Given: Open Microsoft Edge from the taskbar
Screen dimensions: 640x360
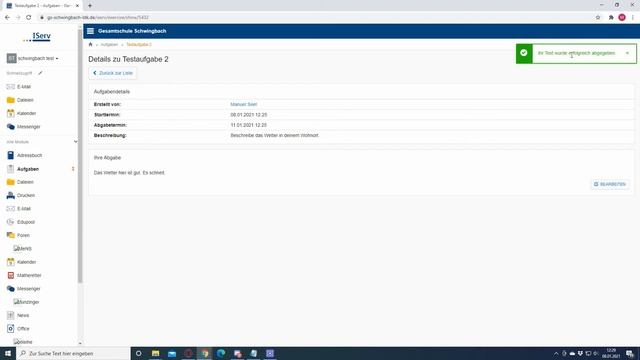Looking at the screenshot, I should (x=221, y=353).
